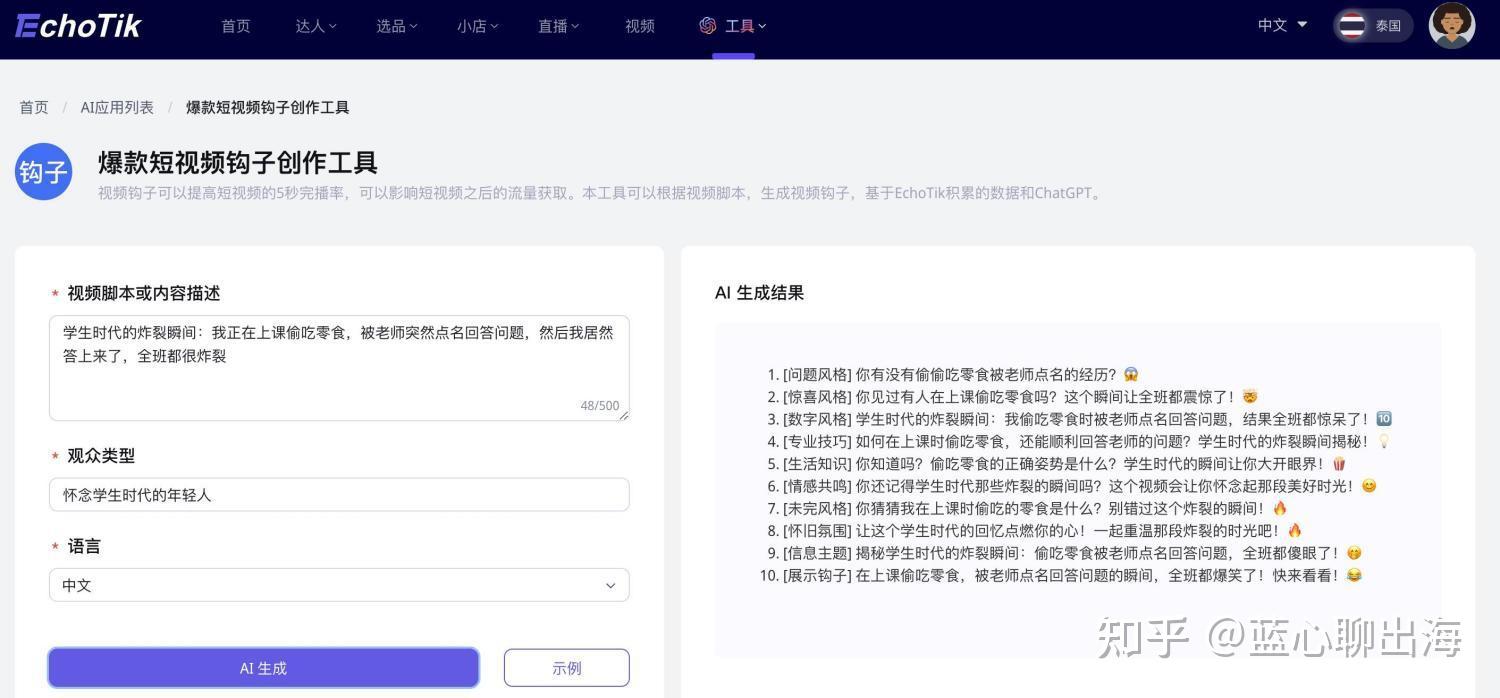1500x698 pixels.
Task: Click inside the video script text area
Action: 339,365
